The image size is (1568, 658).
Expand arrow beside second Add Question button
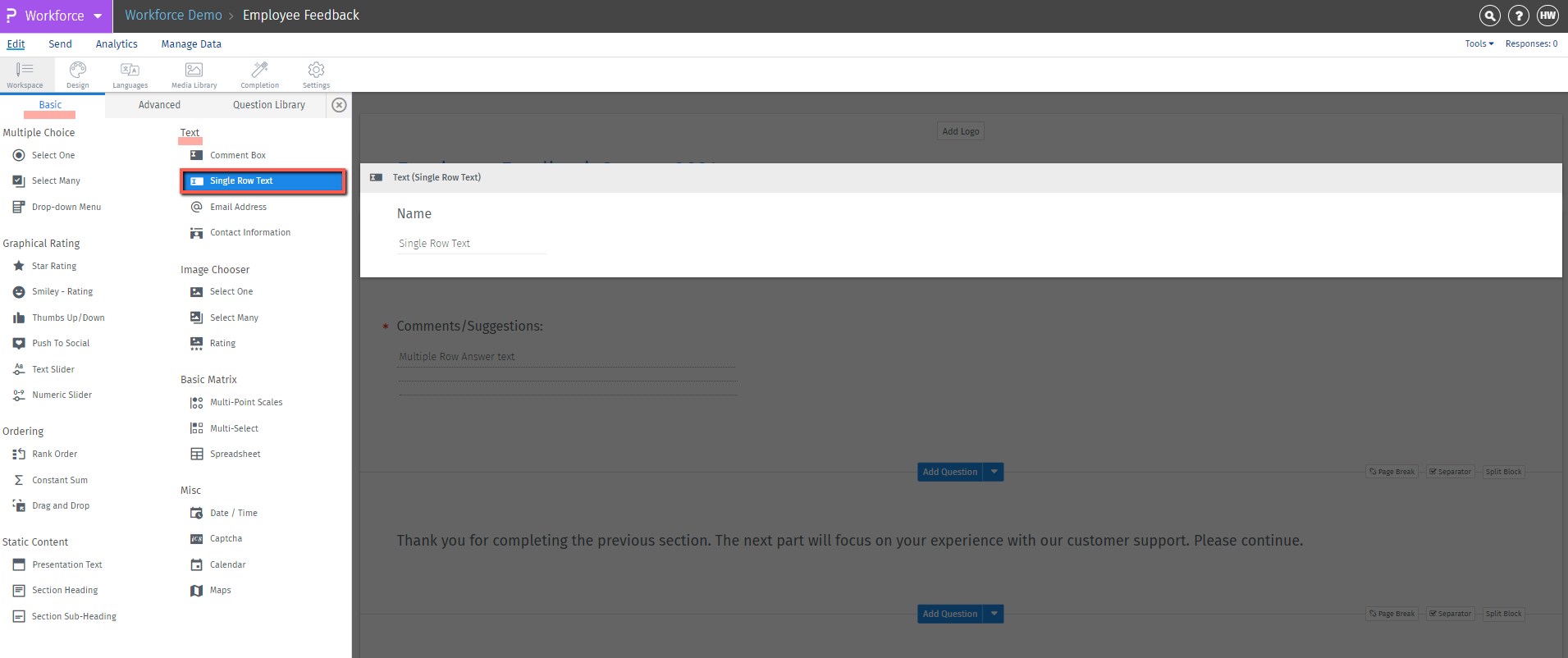[994, 614]
